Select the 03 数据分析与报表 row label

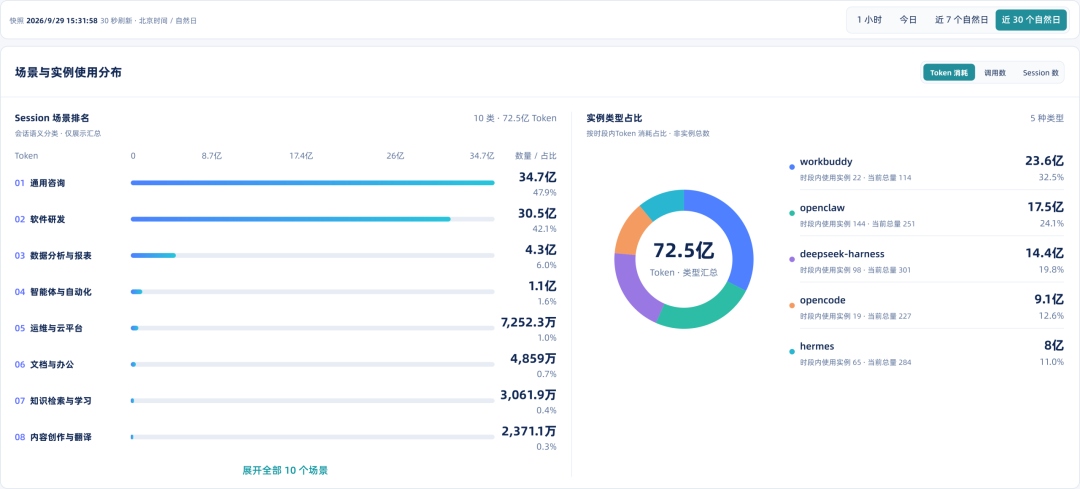point(53,256)
